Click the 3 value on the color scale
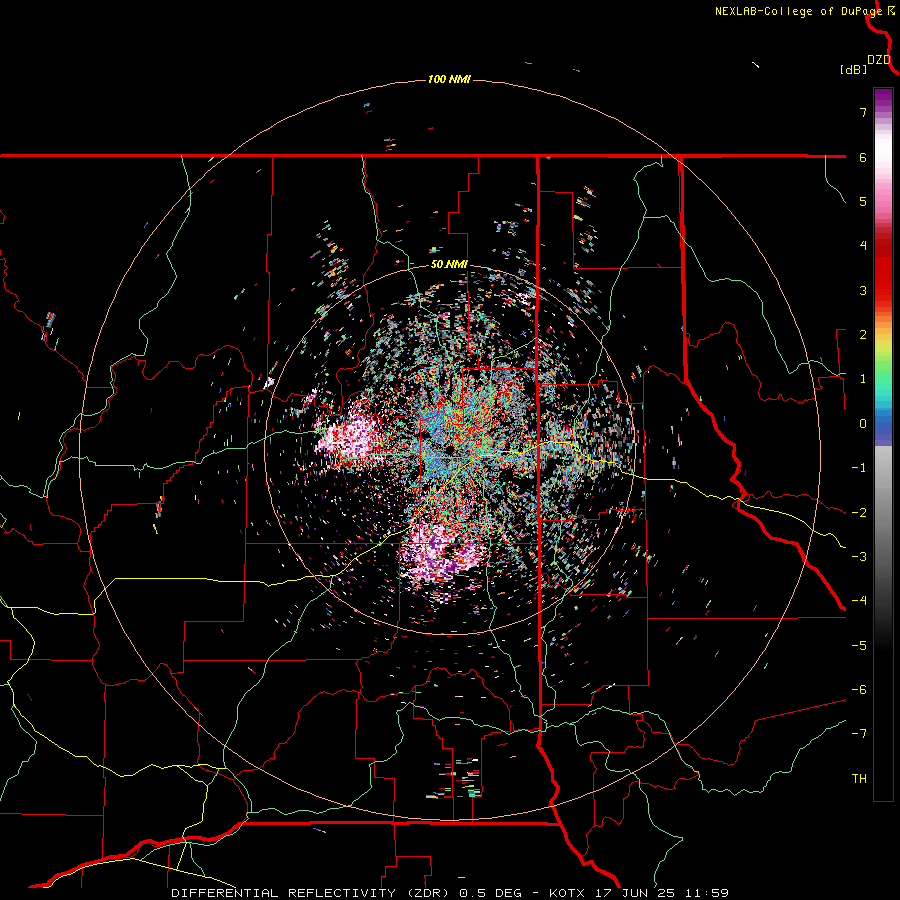 pos(863,290)
